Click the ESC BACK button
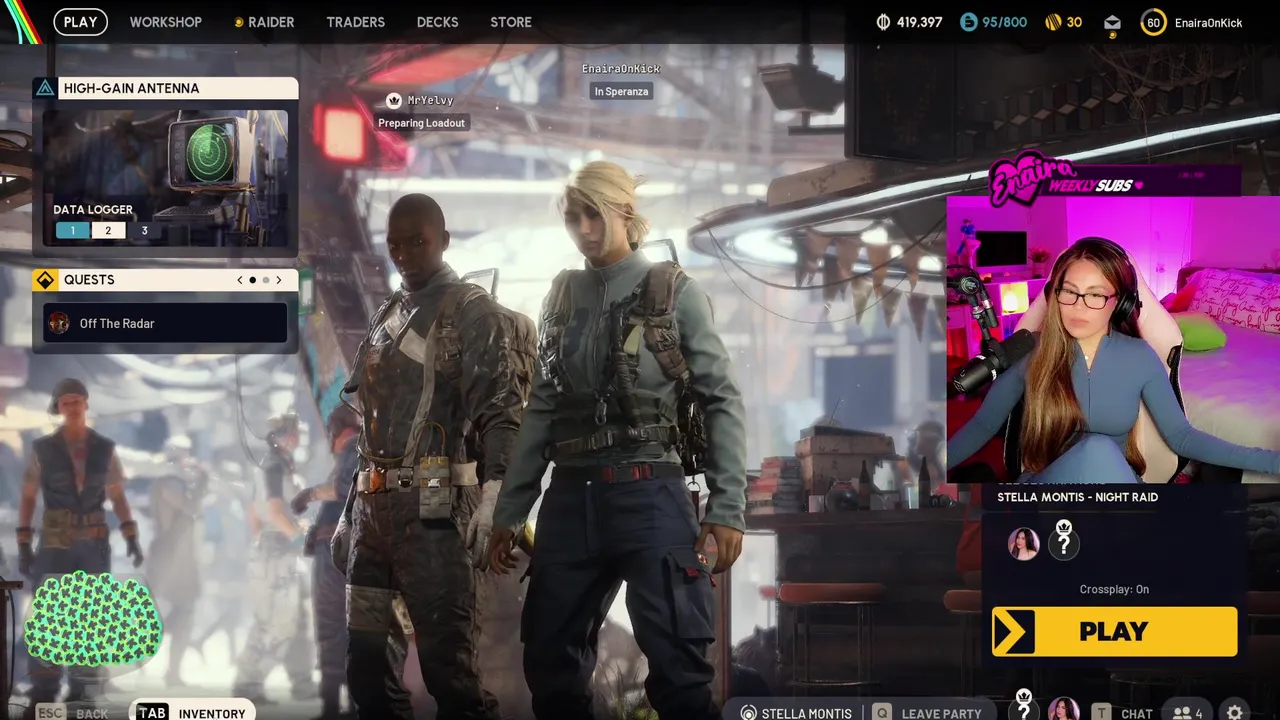Screen dimensions: 1280x720 72,712
